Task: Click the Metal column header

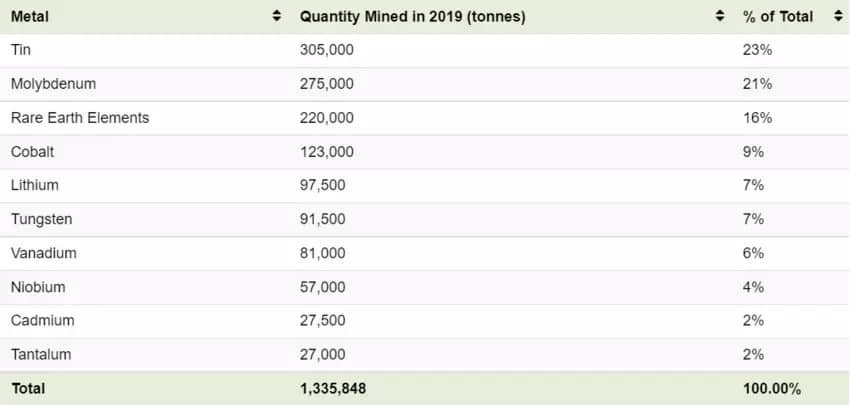Action: [x=30, y=17]
